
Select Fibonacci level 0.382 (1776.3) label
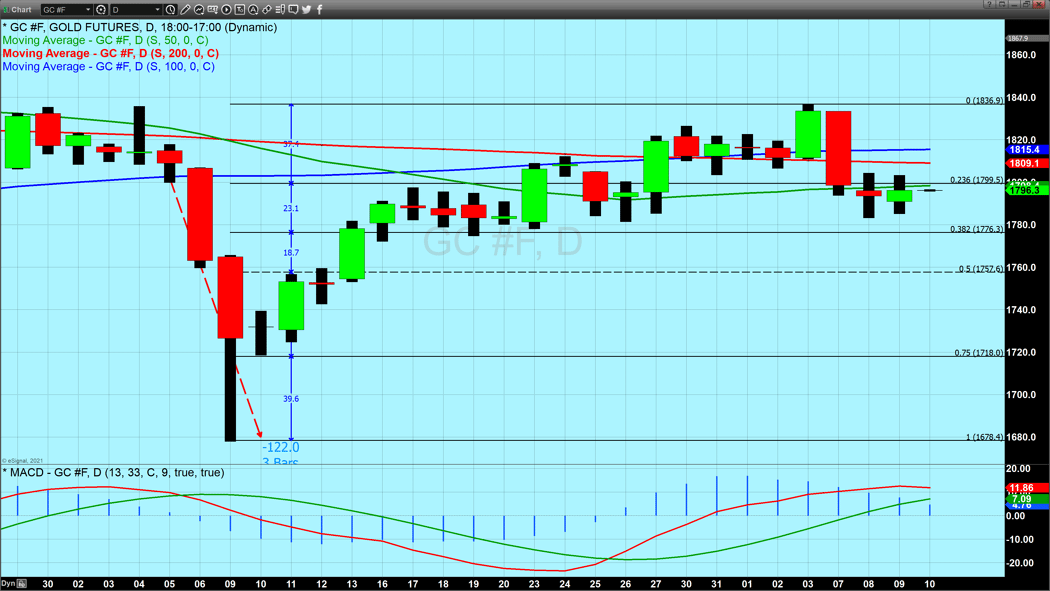tap(977, 229)
